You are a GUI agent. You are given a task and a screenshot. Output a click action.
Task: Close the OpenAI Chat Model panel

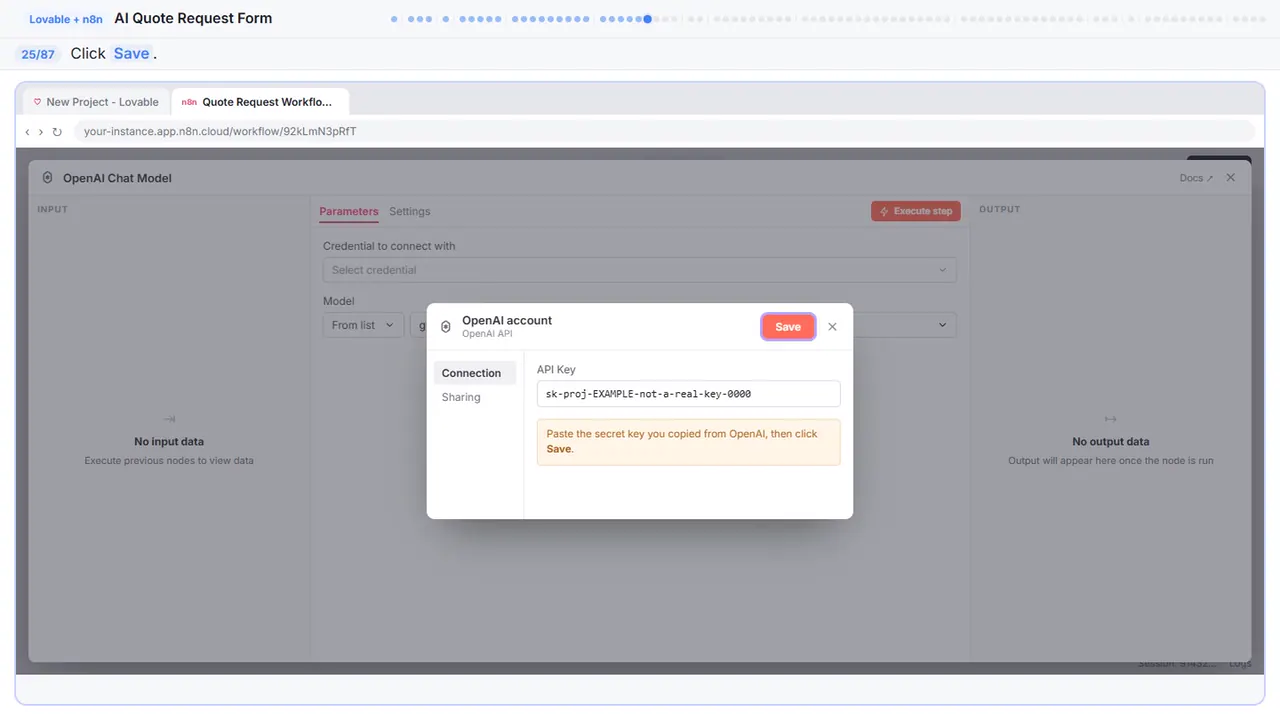[x=1231, y=177]
